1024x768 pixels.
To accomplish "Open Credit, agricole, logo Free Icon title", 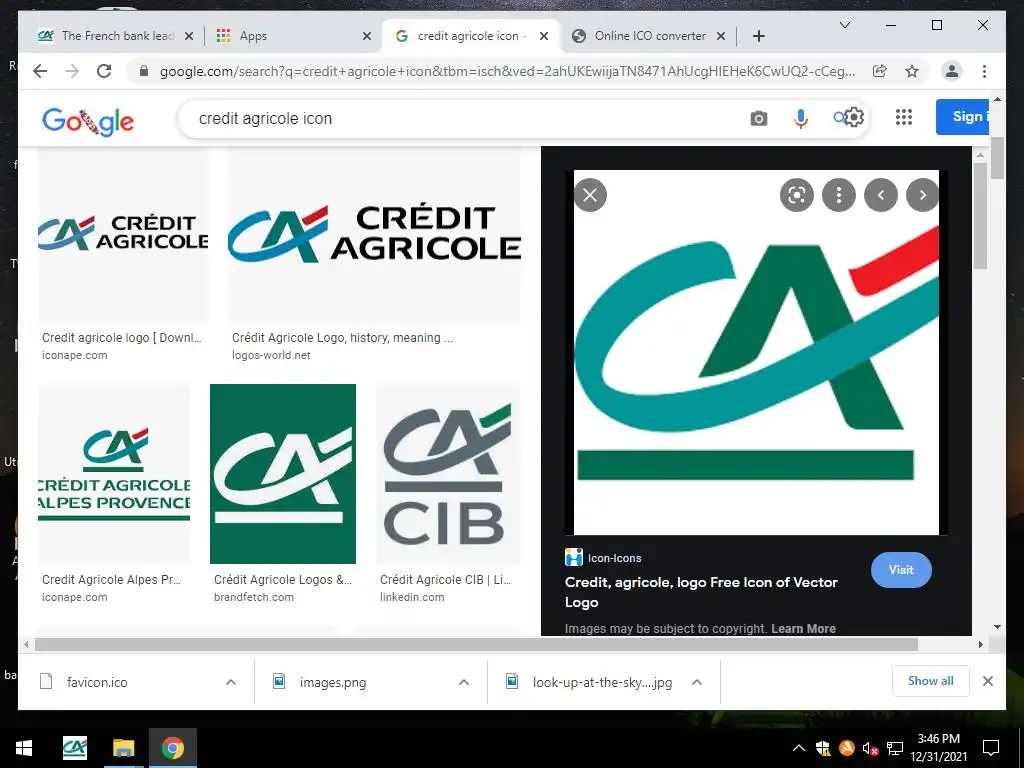I will (701, 592).
